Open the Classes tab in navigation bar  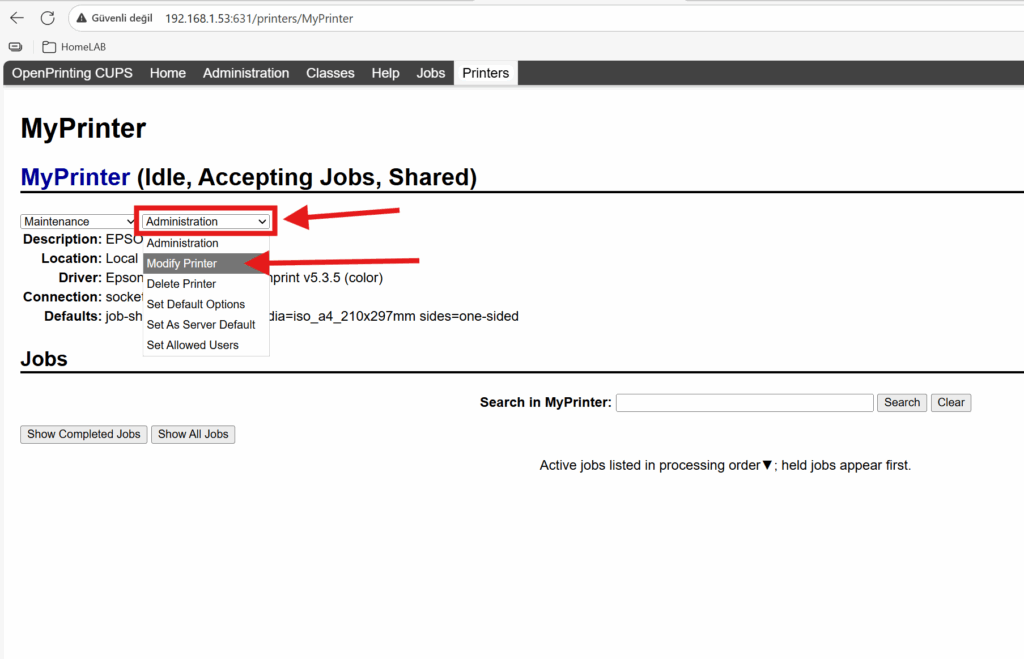pos(330,73)
